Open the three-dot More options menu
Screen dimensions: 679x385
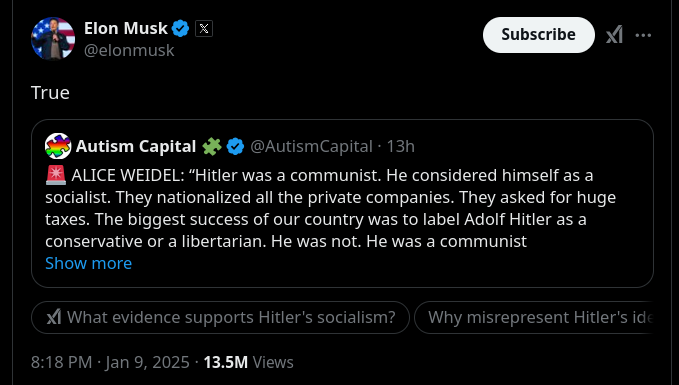[x=643, y=35]
